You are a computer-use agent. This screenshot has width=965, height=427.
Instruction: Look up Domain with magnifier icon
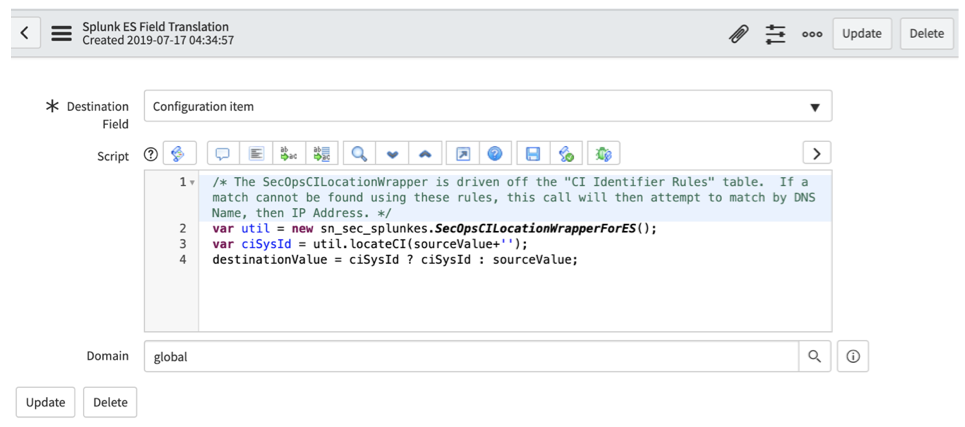(x=815, y=356)
